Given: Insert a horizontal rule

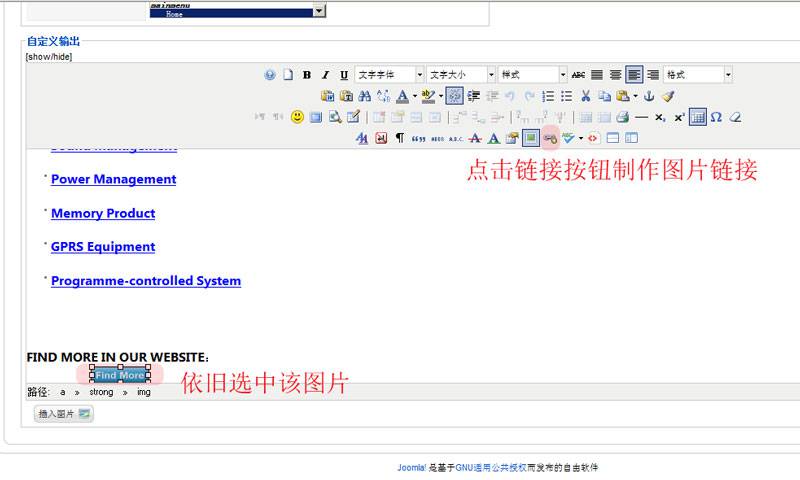Looking at the screenshot, I should 641,117.
